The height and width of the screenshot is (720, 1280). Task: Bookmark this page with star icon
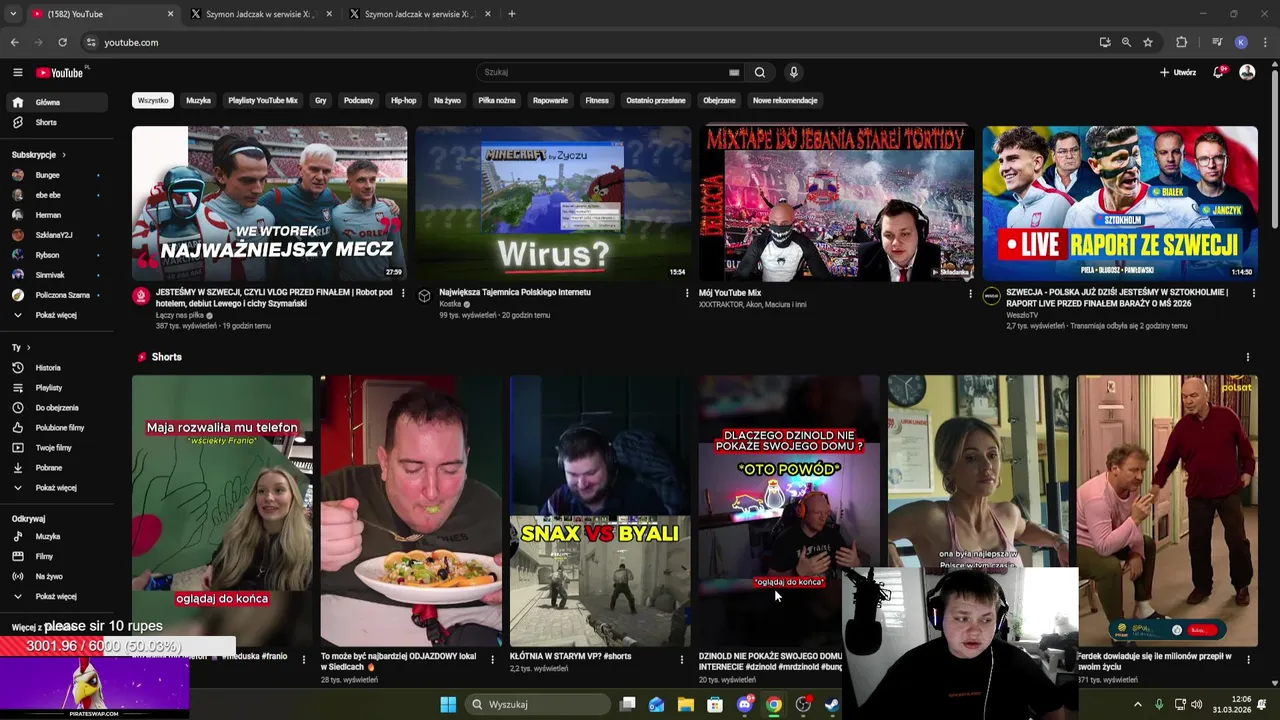coord(1148,42)
